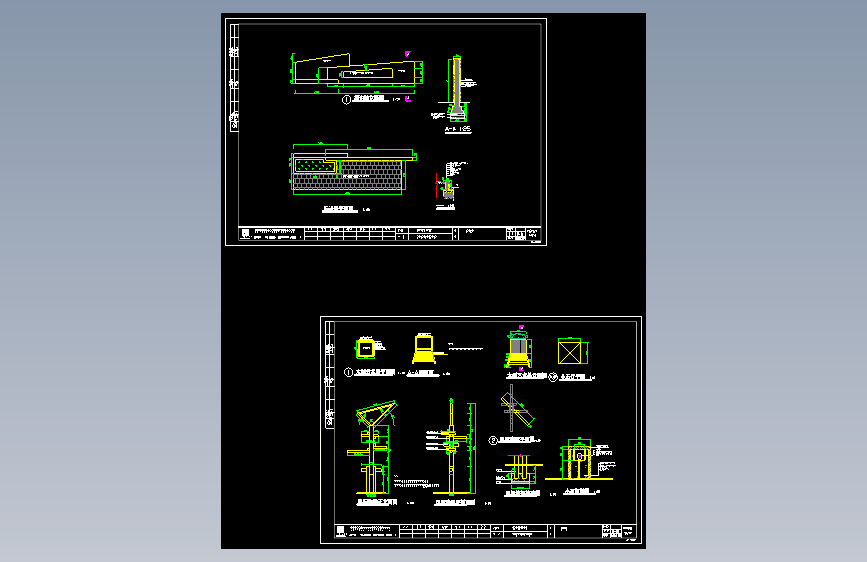Select the tall wall section above A-A 1:25

pyautogui.click(x=456, y=87)
